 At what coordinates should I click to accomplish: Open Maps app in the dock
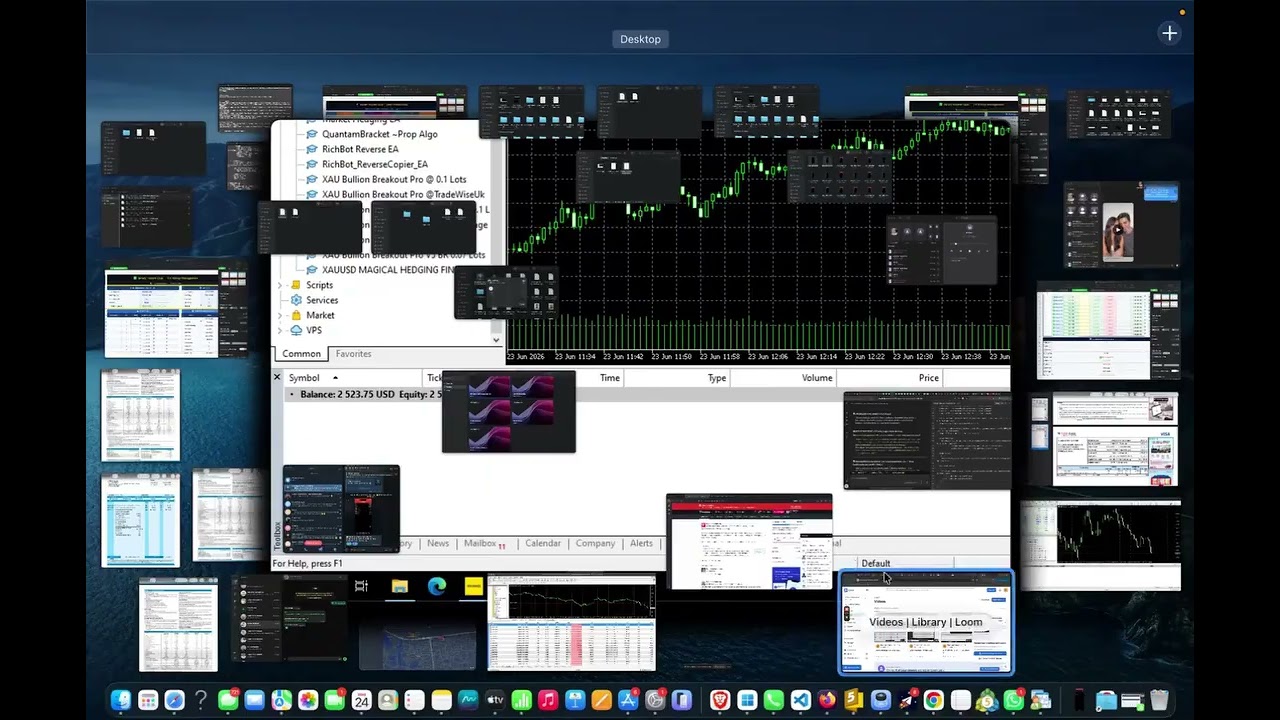[281, 701]
